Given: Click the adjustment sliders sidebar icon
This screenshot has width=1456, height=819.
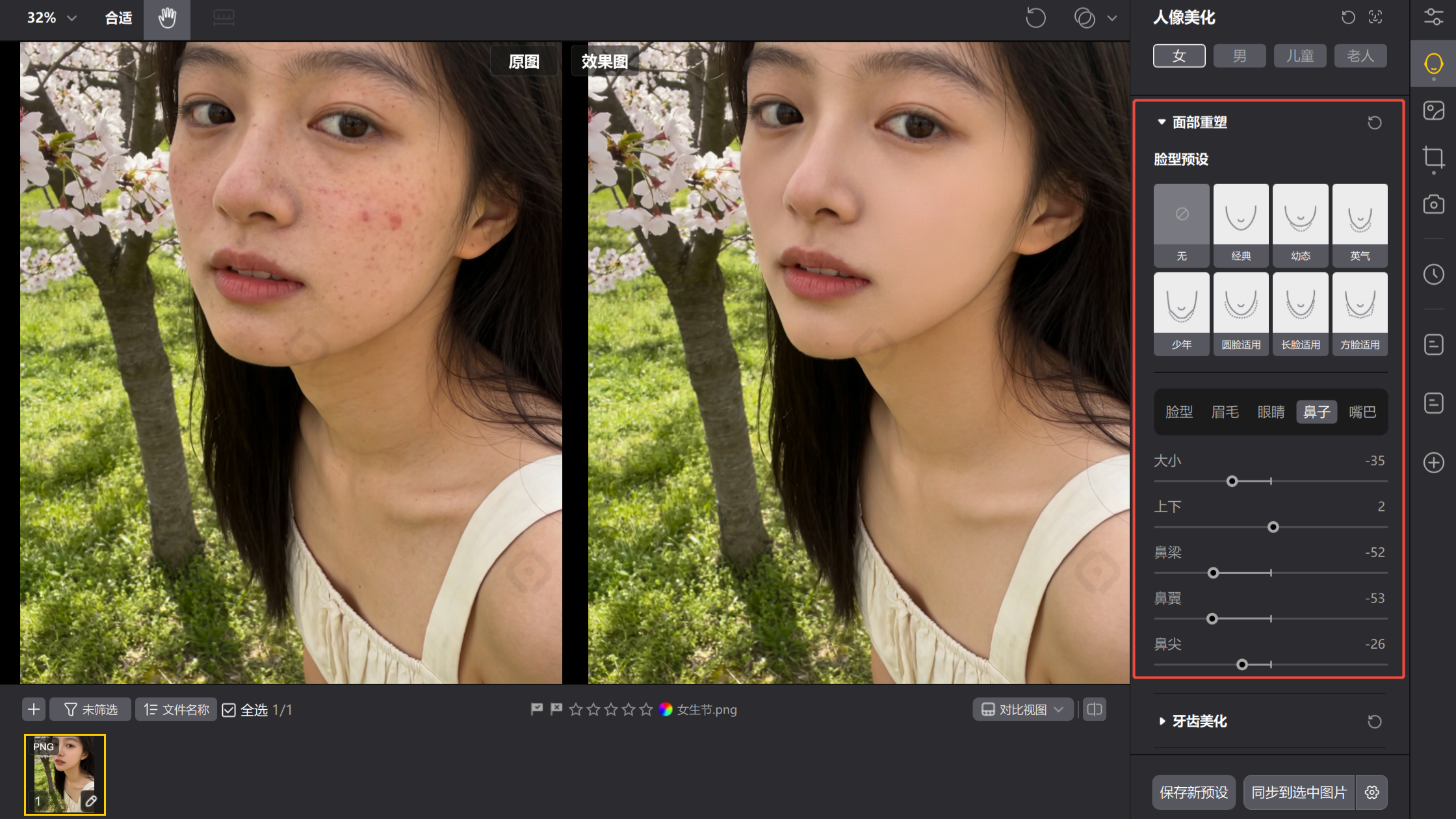Looking at the screenshot, I should 1433,17.
